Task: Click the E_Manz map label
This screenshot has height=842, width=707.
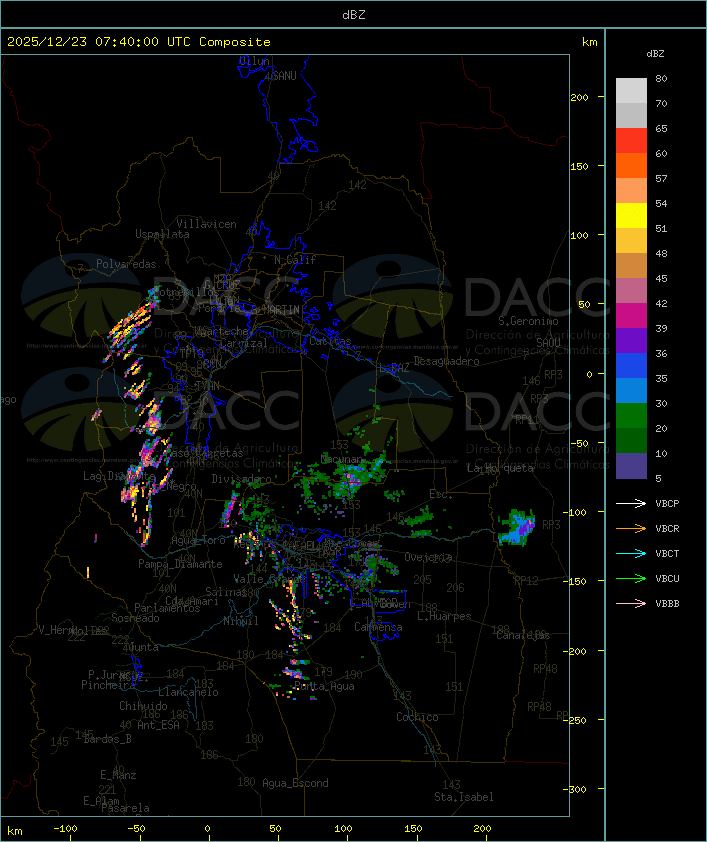Action: (118, 775)
